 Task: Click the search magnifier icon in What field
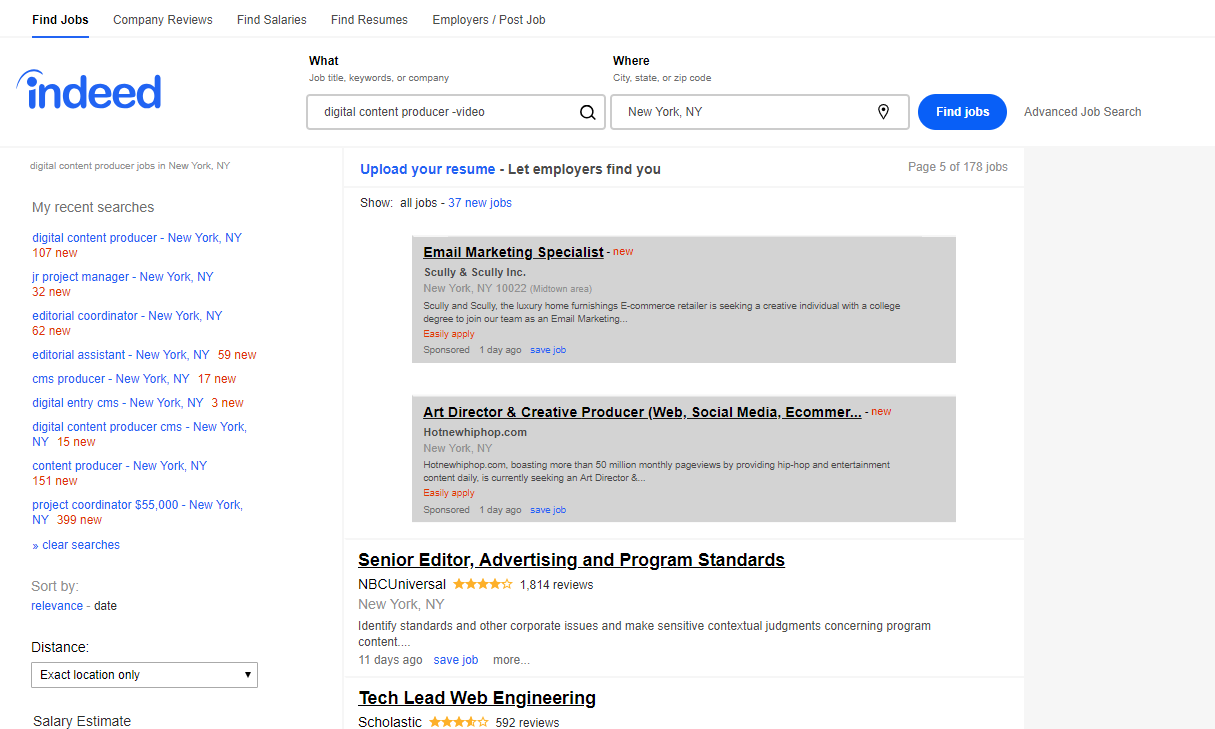point(588,112)
